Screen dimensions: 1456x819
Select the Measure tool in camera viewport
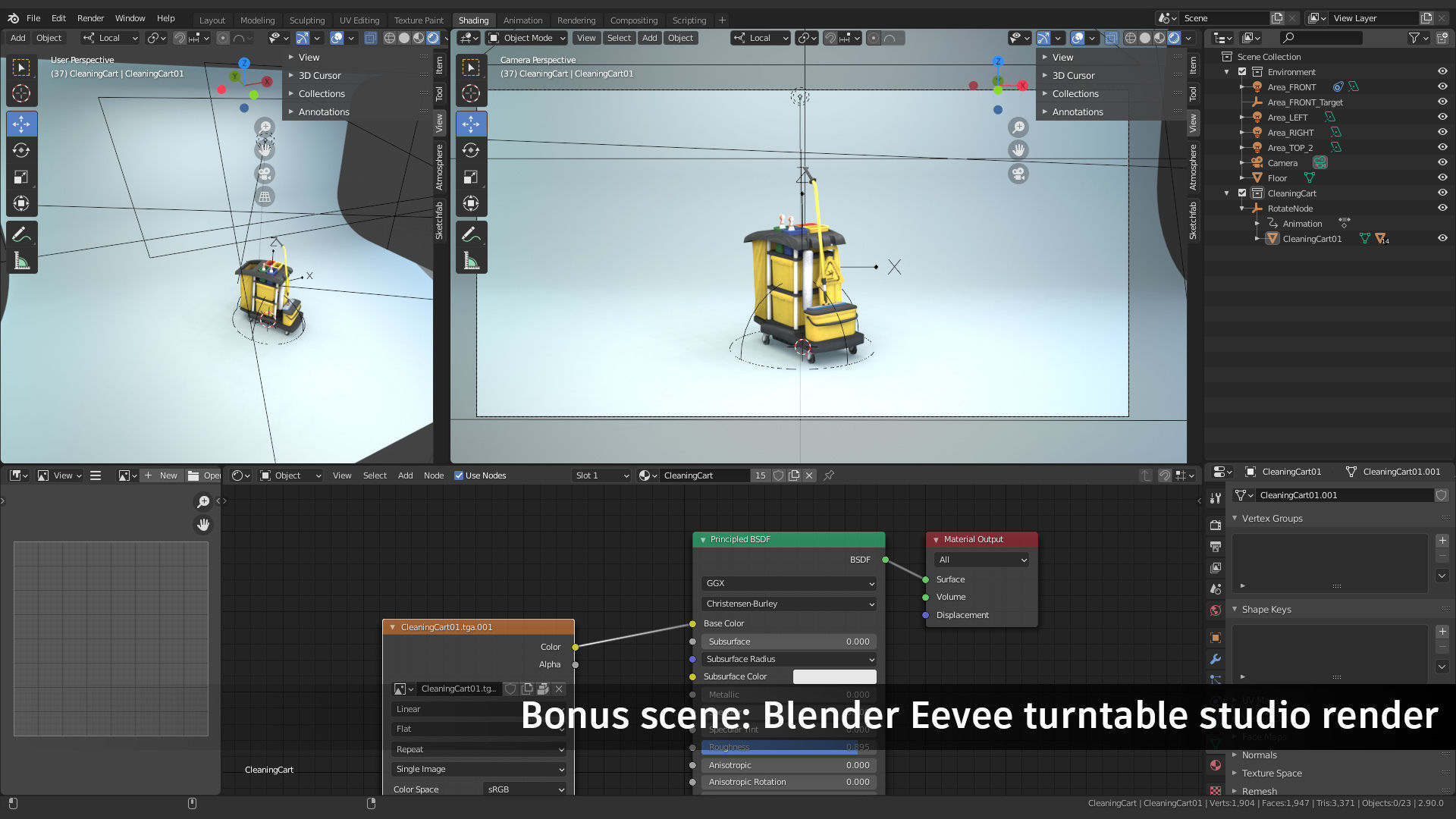471,262
